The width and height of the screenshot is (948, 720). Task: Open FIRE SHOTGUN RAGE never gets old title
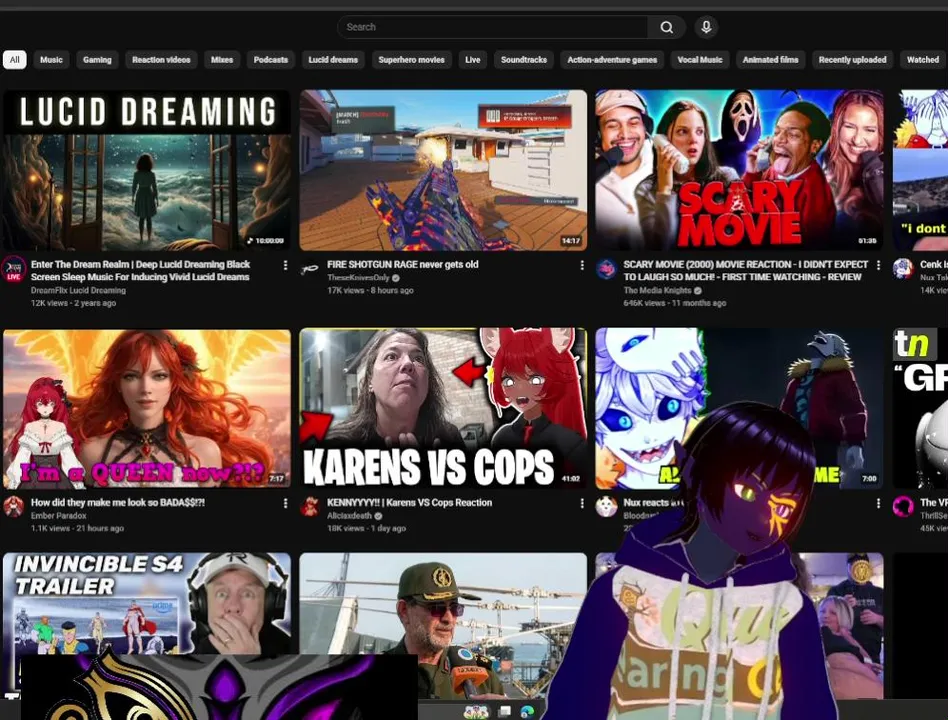click(403, 265)
